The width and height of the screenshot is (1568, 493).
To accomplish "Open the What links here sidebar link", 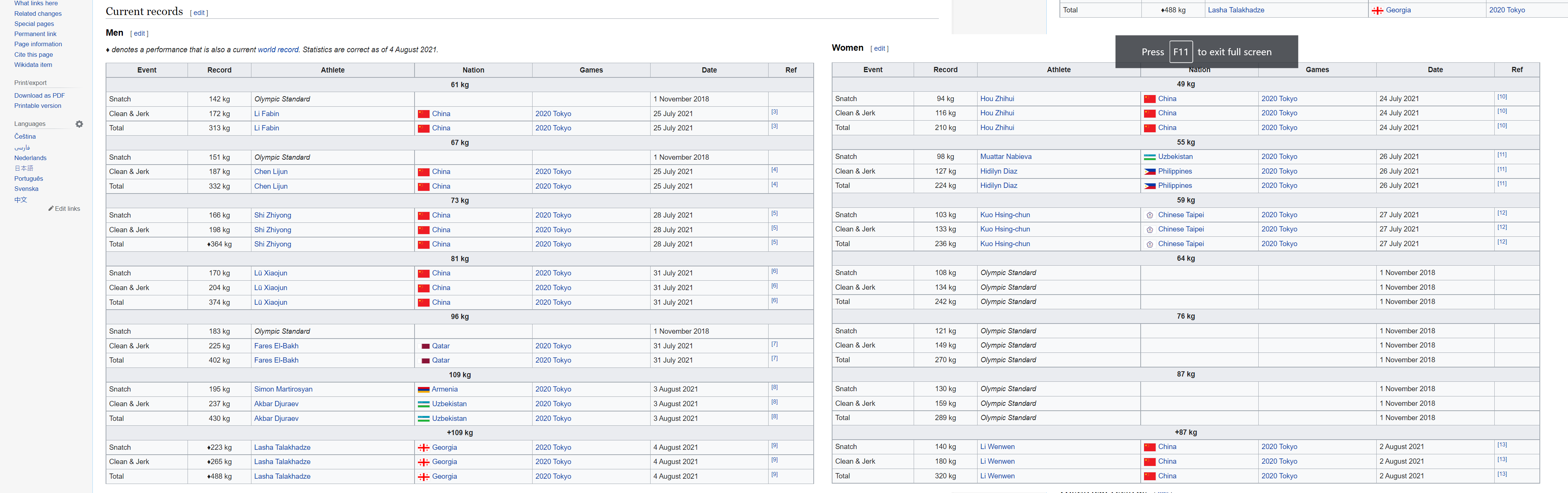I will point(36,4).
